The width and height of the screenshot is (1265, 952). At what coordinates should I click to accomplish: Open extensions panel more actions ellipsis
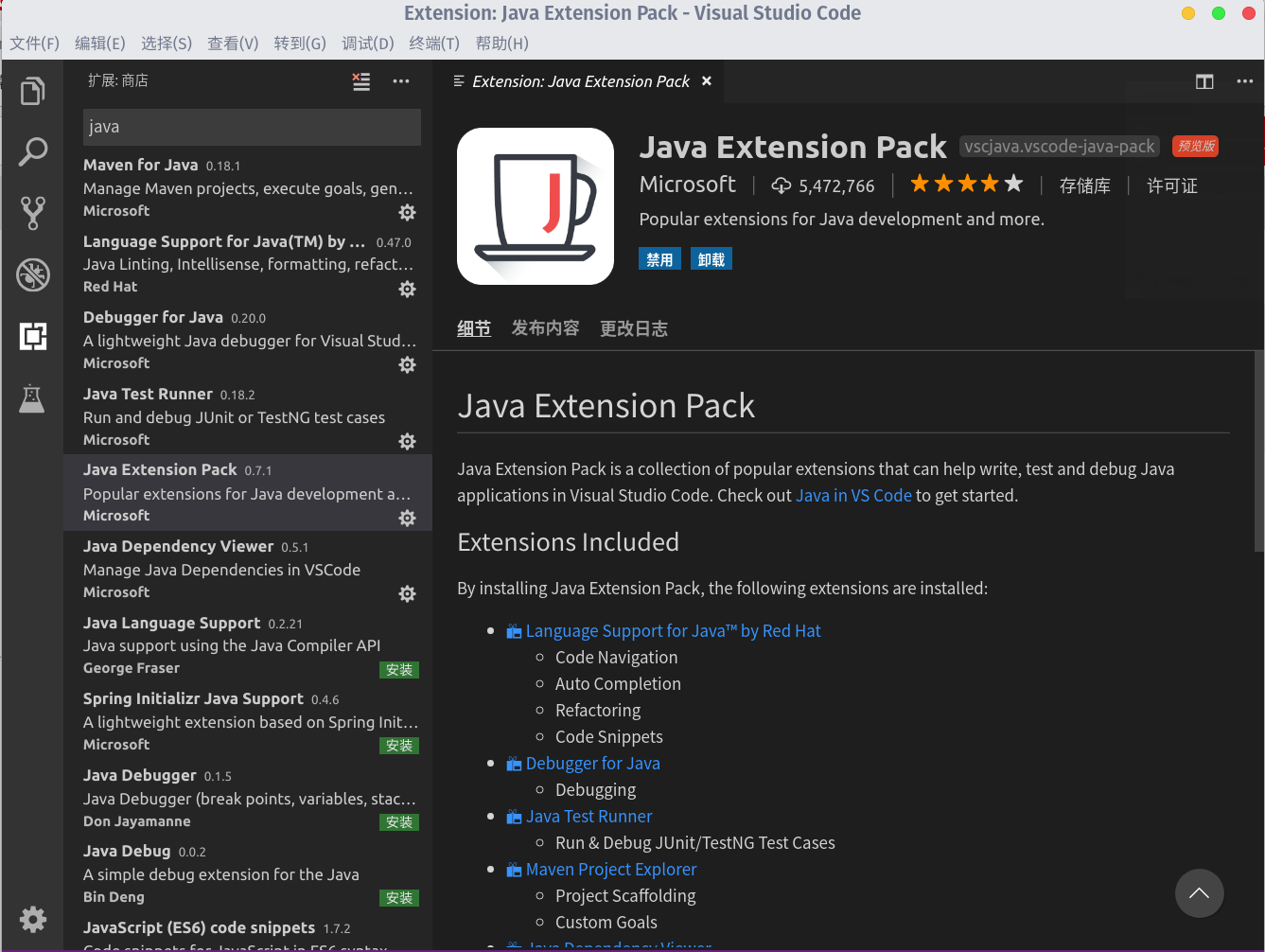click(x=401, y=81)
